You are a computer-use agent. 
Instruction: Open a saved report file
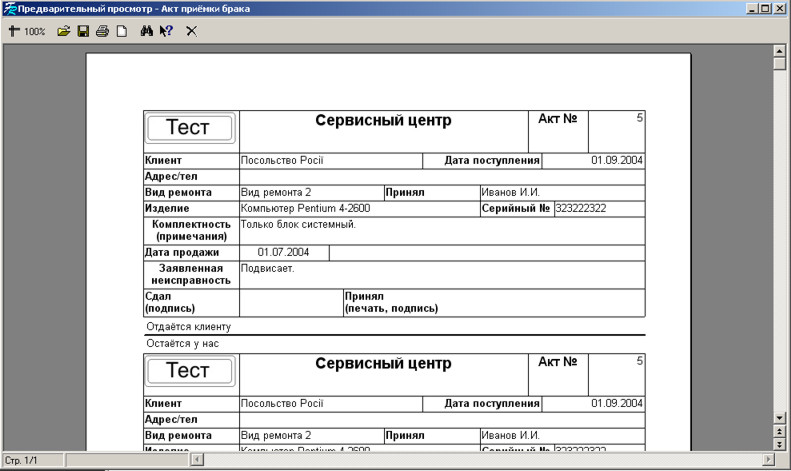point(64,31)
